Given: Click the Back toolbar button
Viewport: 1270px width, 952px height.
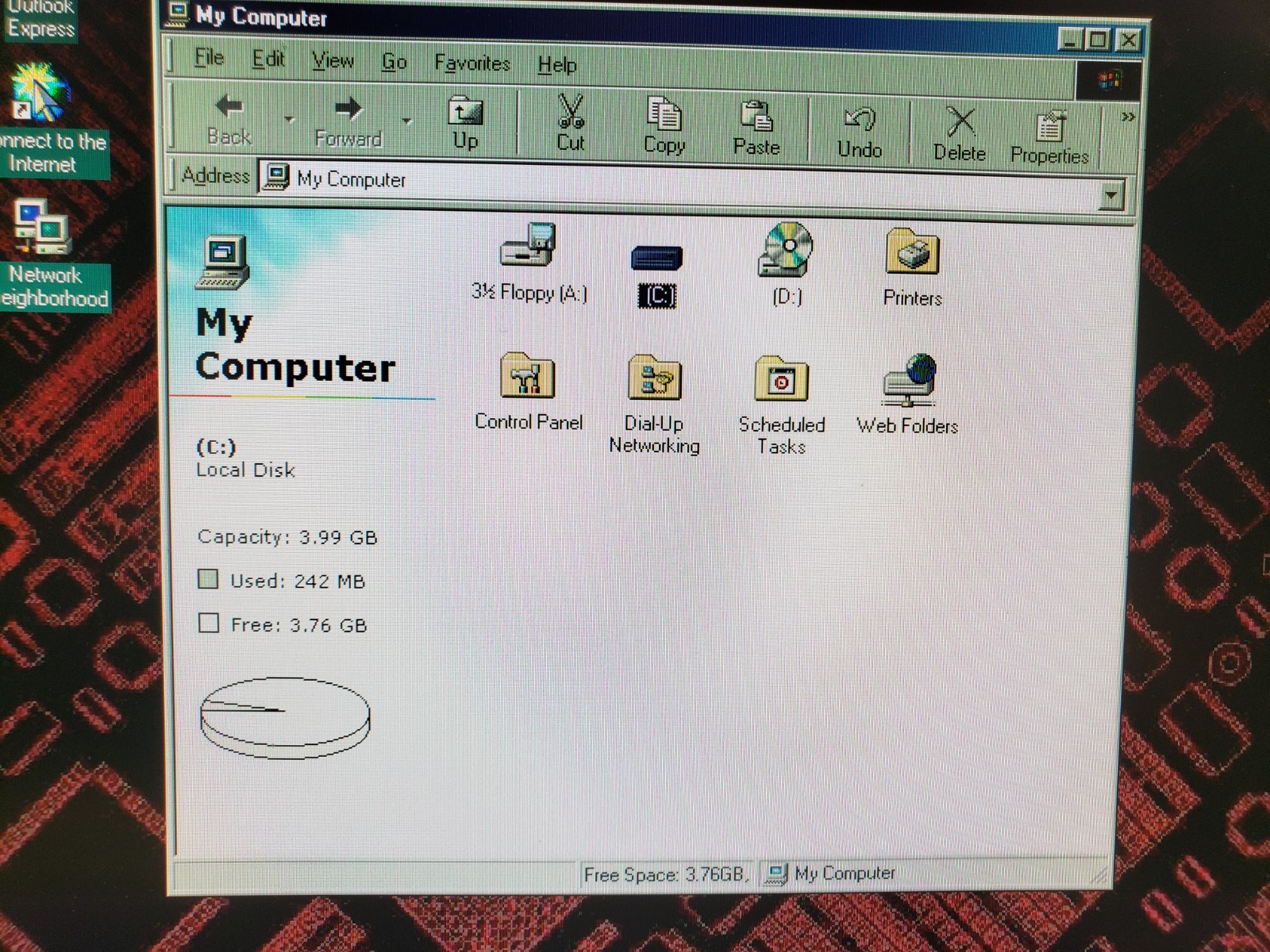Looking at the screenshot, I should (x=229, y=120).
